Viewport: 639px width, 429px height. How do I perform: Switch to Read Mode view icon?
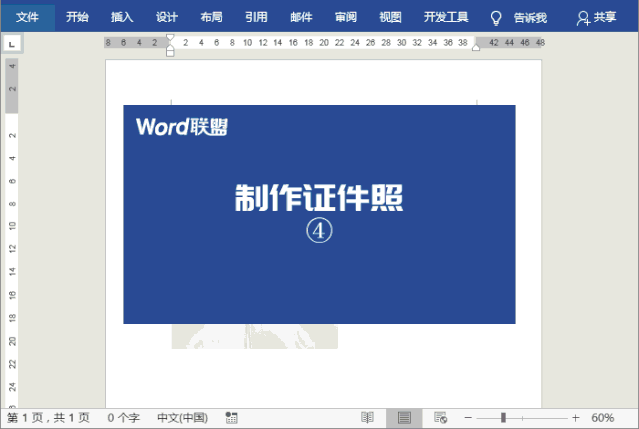(367, 418)
